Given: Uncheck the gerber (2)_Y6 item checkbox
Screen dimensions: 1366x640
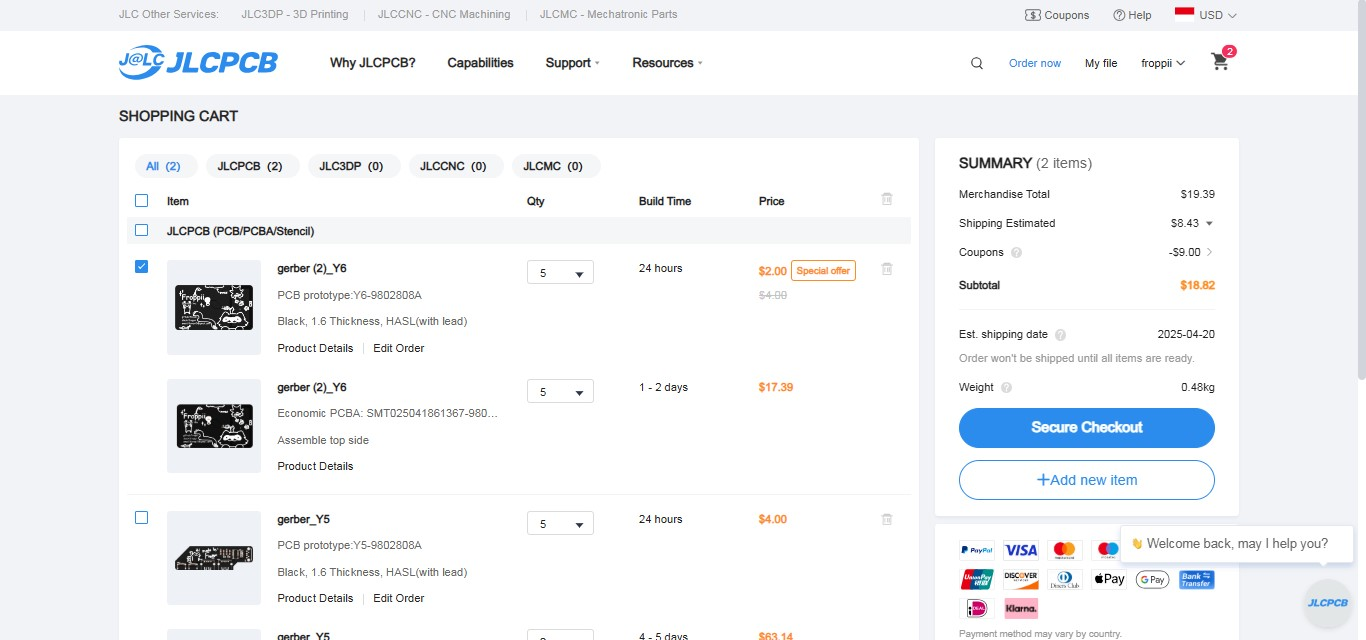Looking at the screenshot, I should coord(141,266).
